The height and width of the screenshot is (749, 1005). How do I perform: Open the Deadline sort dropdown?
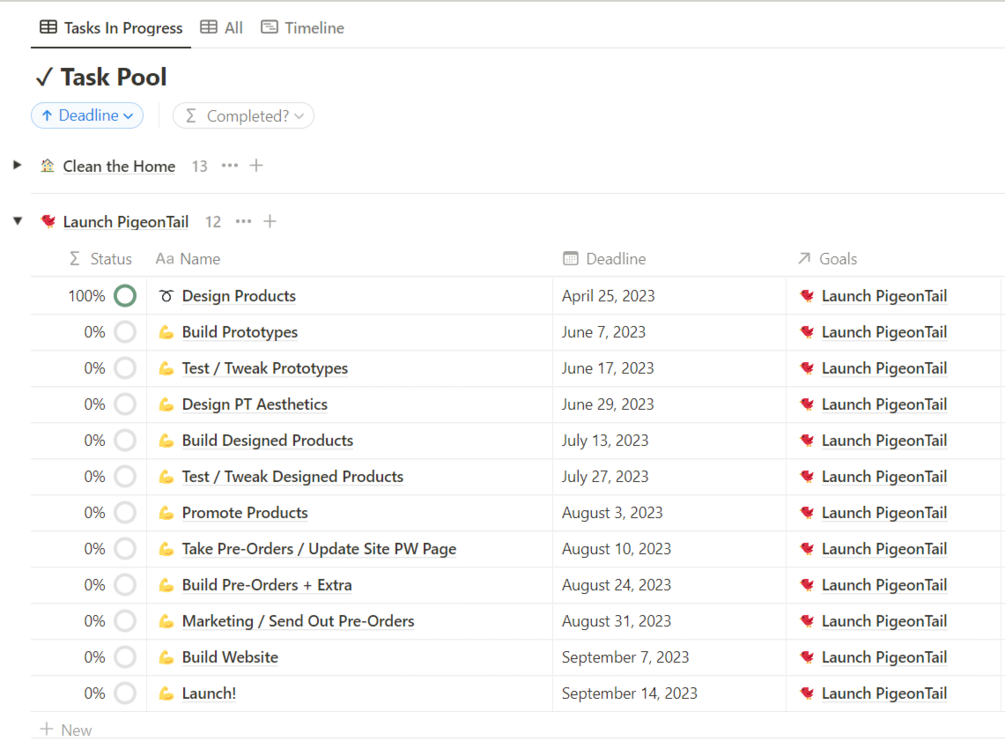(87, 116)
